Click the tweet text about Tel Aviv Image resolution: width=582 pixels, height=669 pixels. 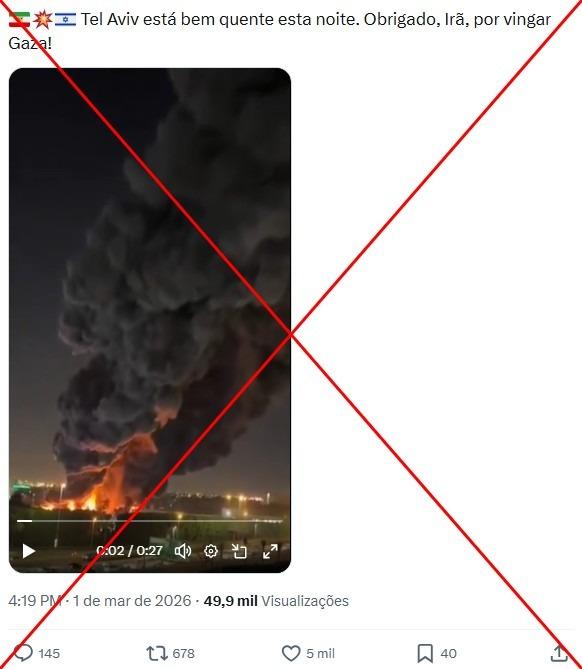[x=279, y=31]
